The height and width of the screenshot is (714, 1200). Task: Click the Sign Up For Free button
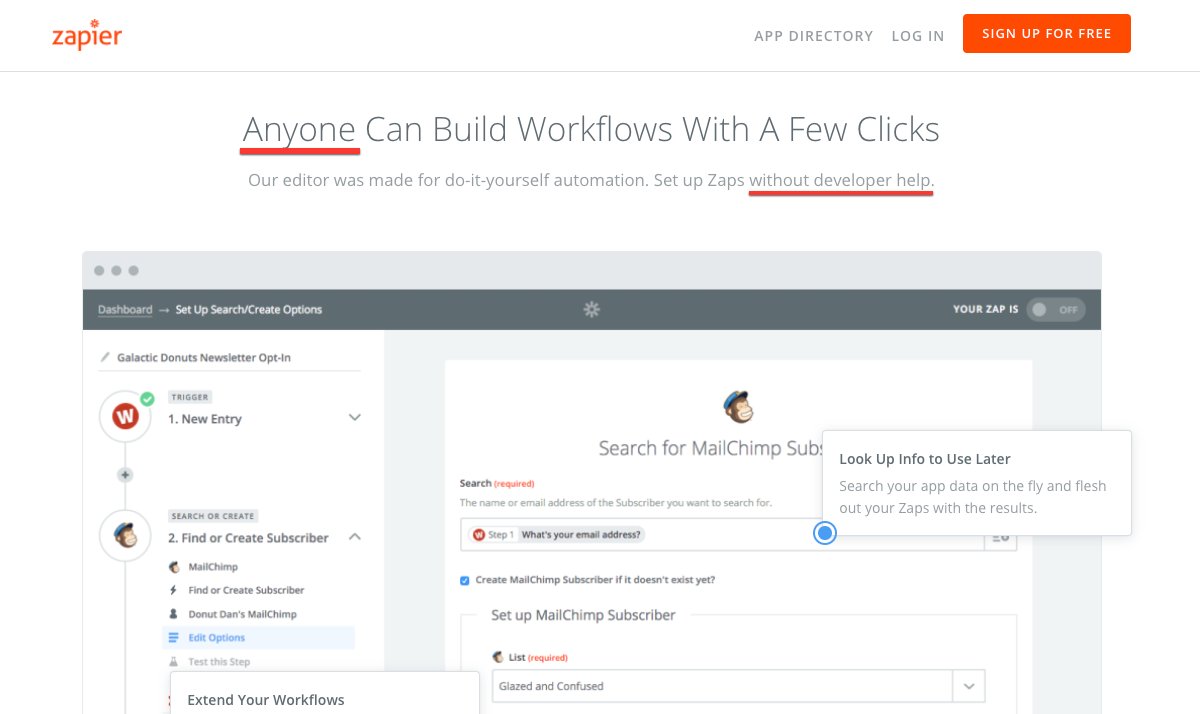1046,34
